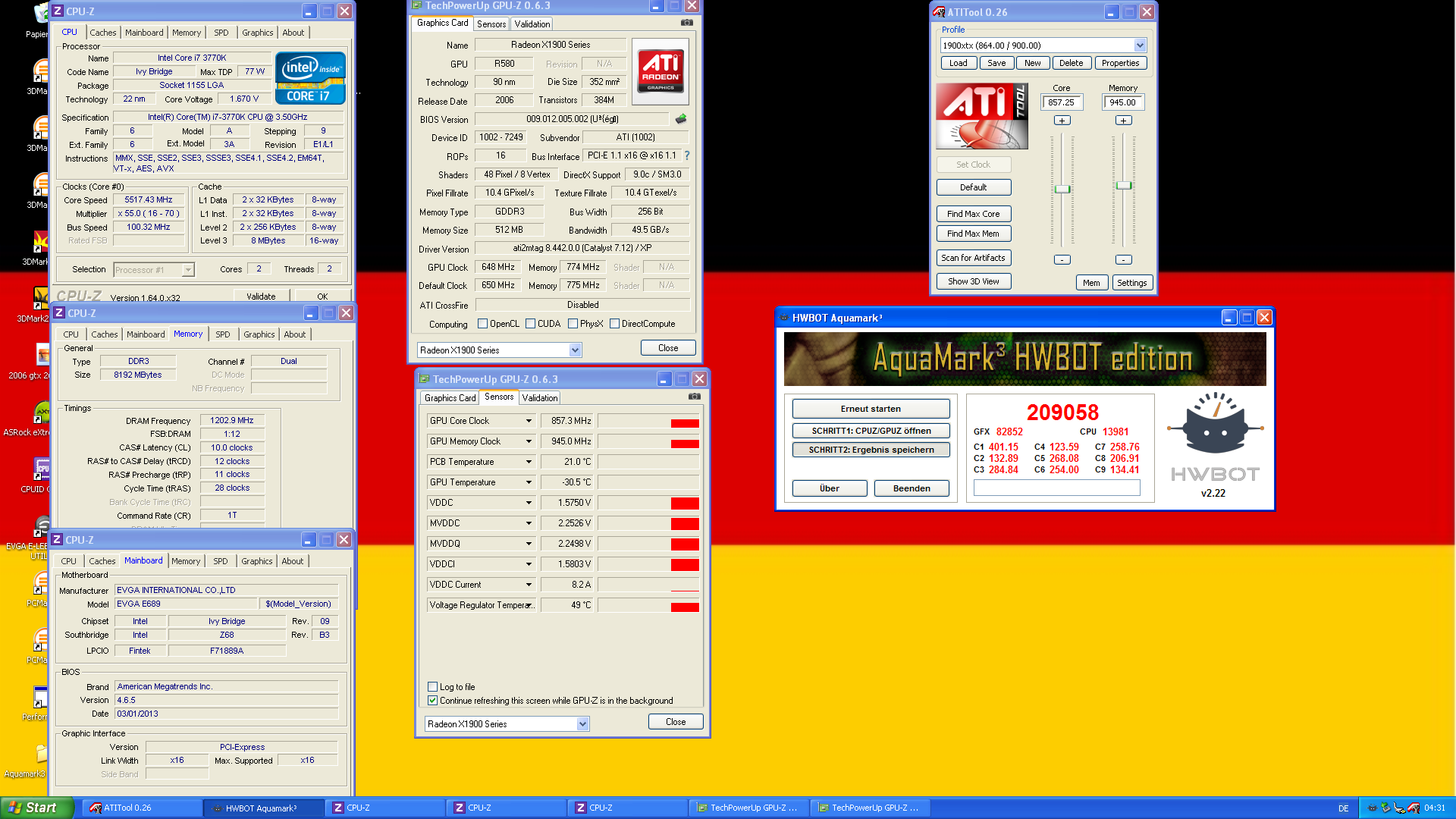The width and height of the screenshot is (1456, 819).
Task: Click SCHRITT2: Ergebnis speichern button
Action: coord(871,450)
